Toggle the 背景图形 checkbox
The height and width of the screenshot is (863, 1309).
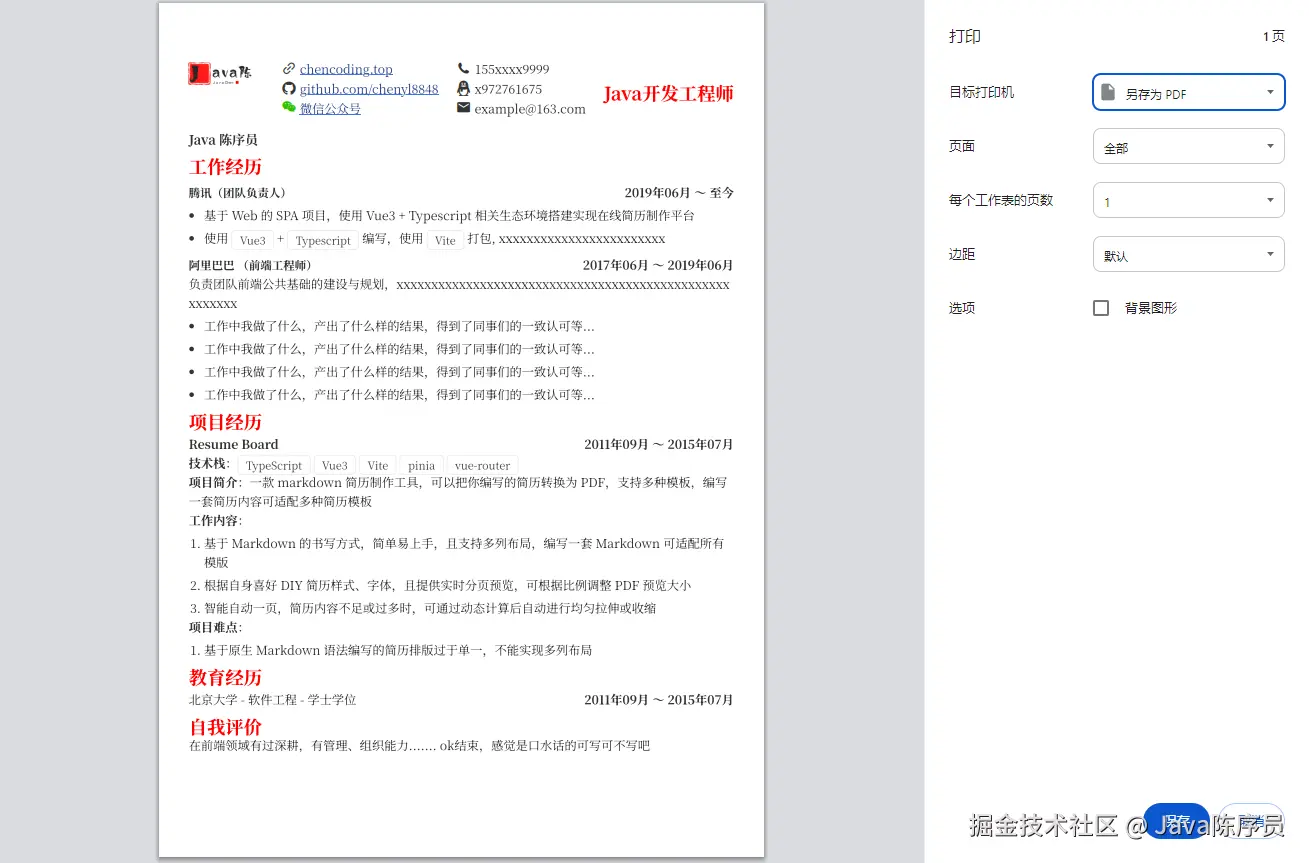click(x=1101, y=308)
